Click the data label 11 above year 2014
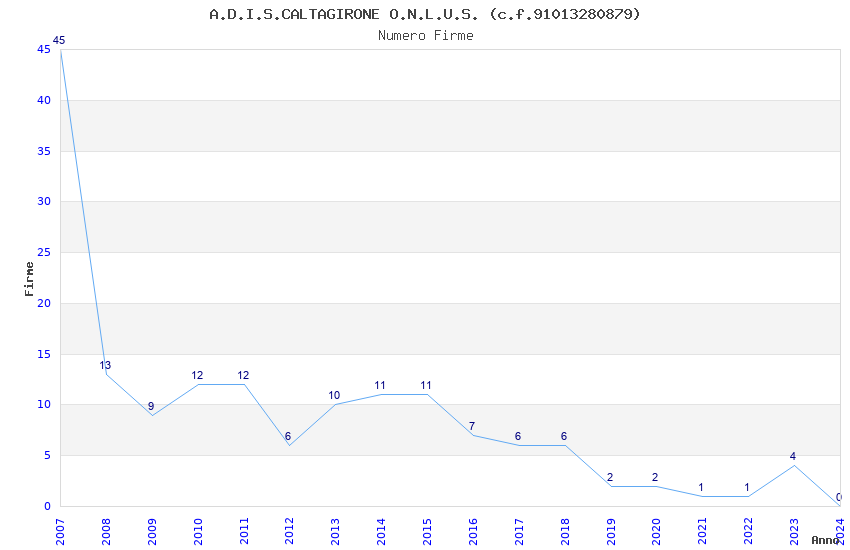The width and height of the screenshot is (850, 550). (380, 385)
